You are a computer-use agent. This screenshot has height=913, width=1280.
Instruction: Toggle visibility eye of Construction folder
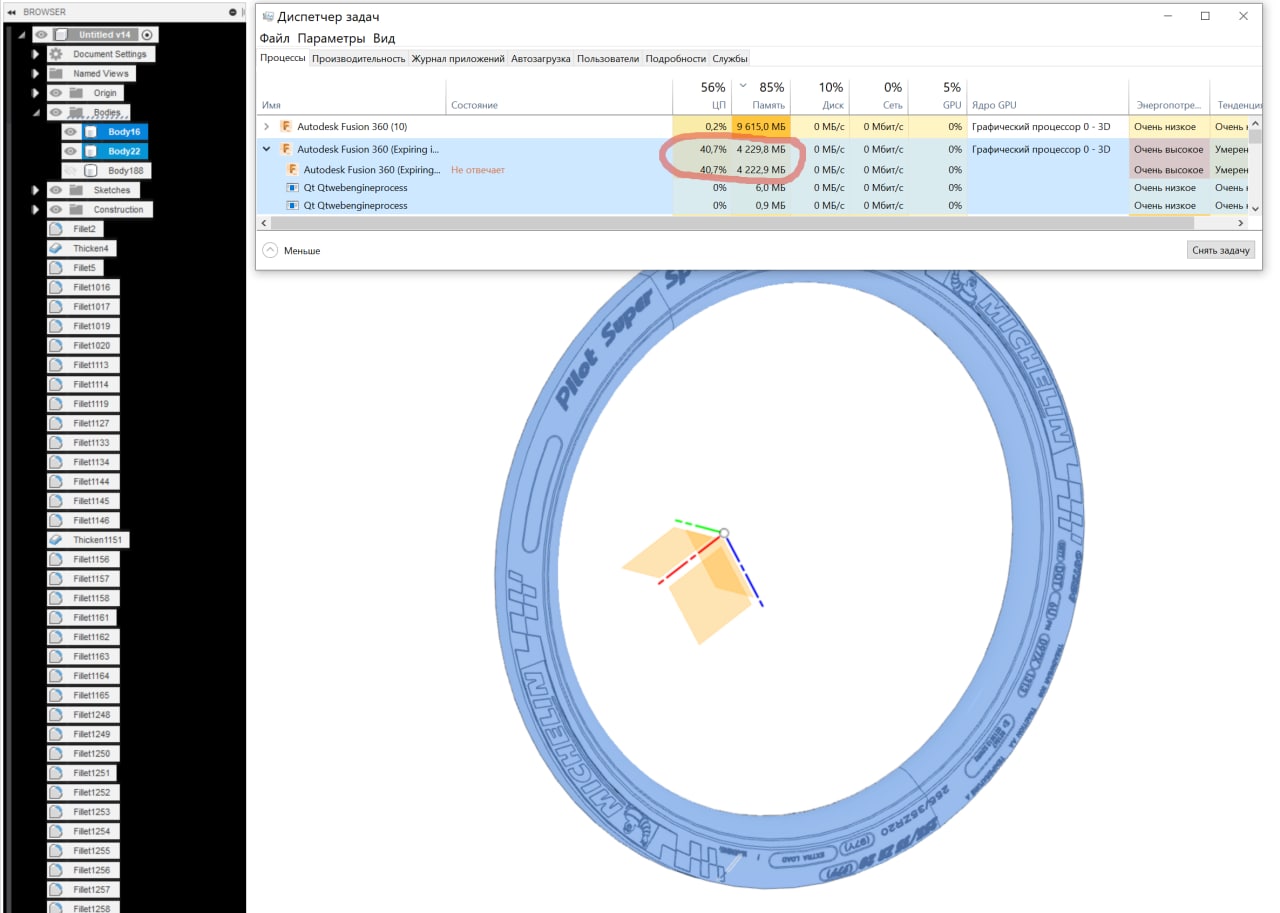tap(56, 210)
